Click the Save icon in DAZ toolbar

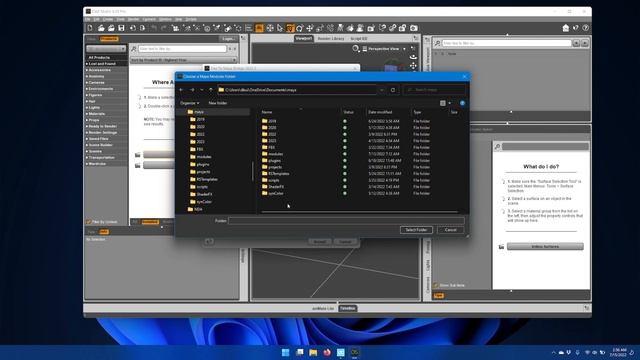121,28
